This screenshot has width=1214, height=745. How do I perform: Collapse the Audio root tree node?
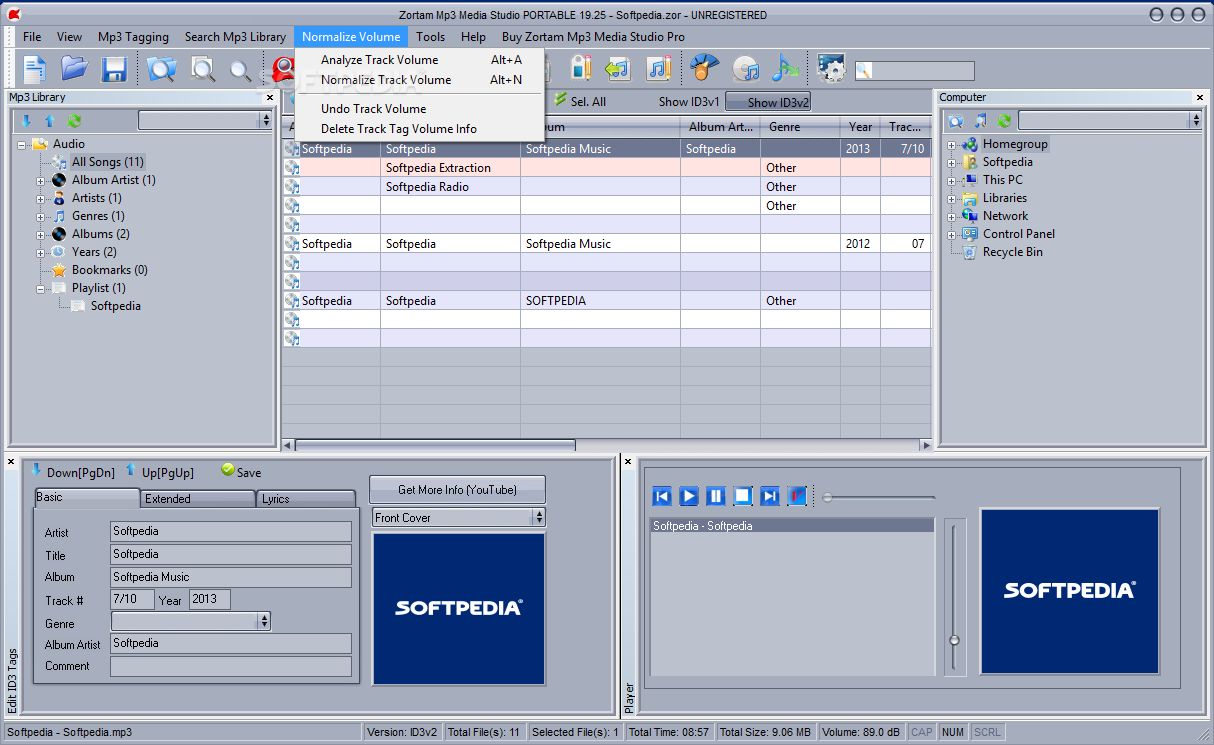tap(22, 144)
